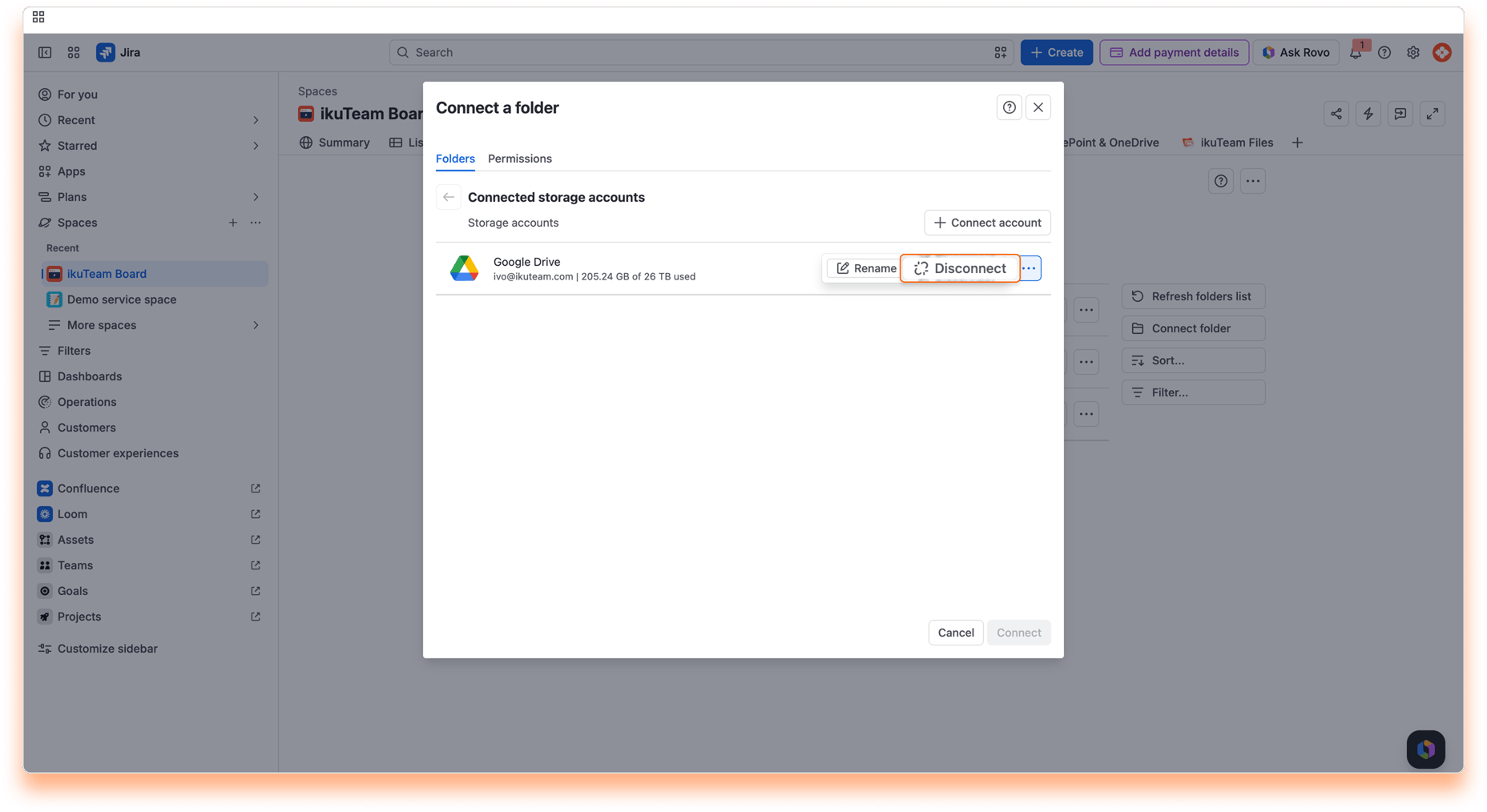Viewport: 1487px width, 812px height.
Task: Click the Create button
Action: 1057,52
